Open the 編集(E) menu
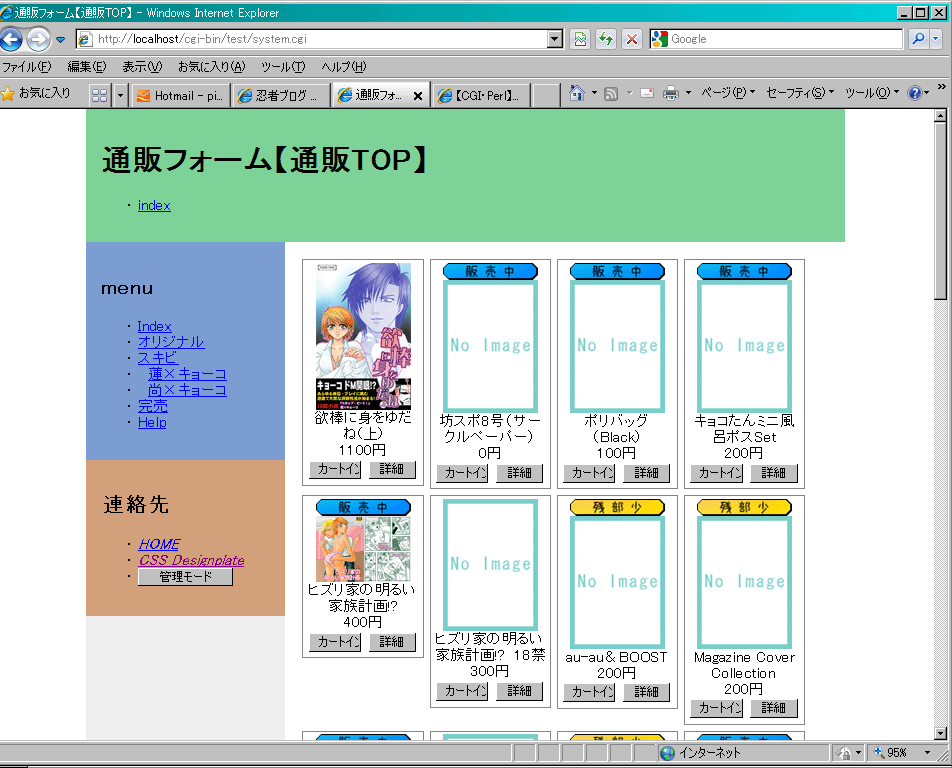Viewport: 952px width, 768px height. pyautogui.click(x=86, y=67)
